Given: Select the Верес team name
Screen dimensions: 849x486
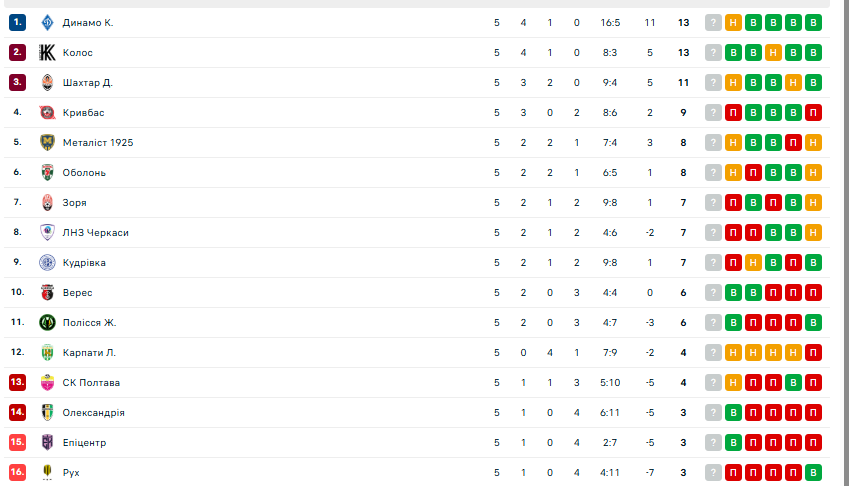Looking at the screenshot, I should tap(77, 293).
